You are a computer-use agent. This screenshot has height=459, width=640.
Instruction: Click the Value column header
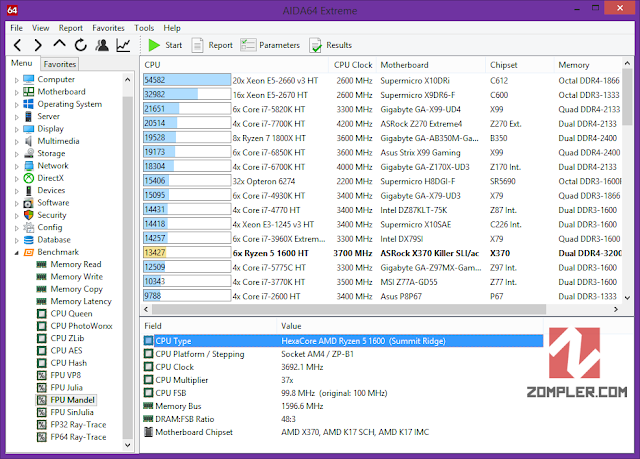point(410,326)
